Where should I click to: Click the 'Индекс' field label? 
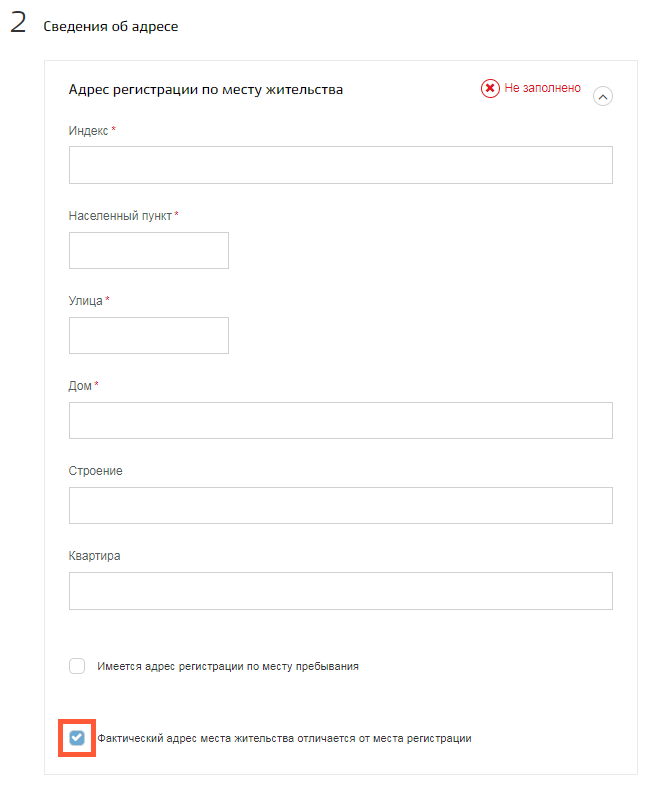coord(88,131)
